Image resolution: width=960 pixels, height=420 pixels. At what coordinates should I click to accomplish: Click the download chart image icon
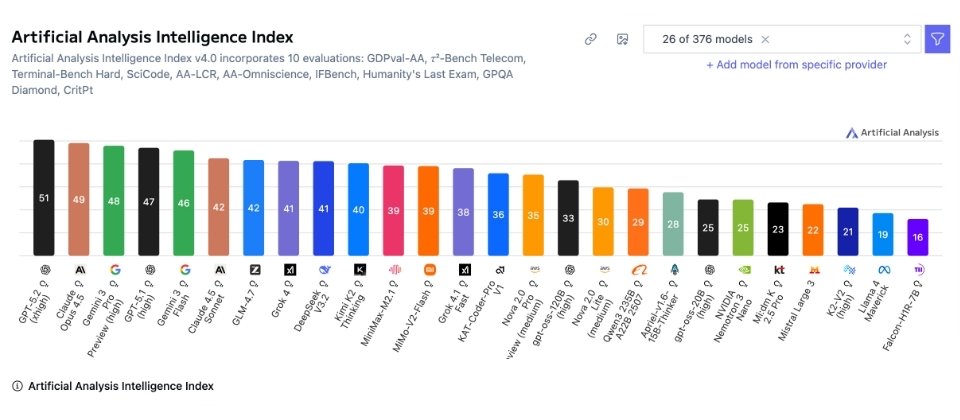622,39
